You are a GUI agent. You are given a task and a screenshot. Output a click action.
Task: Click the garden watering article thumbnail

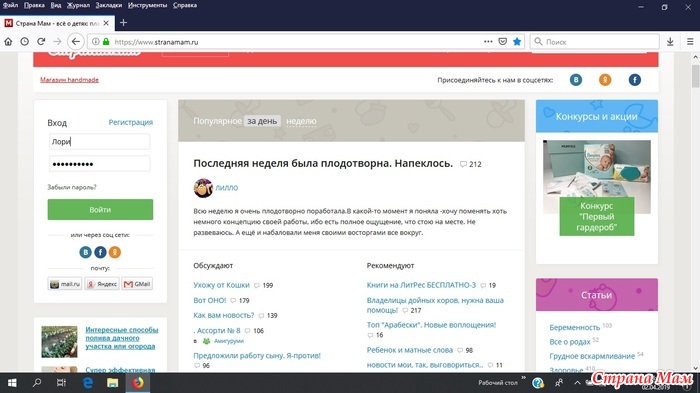point(59,342)
